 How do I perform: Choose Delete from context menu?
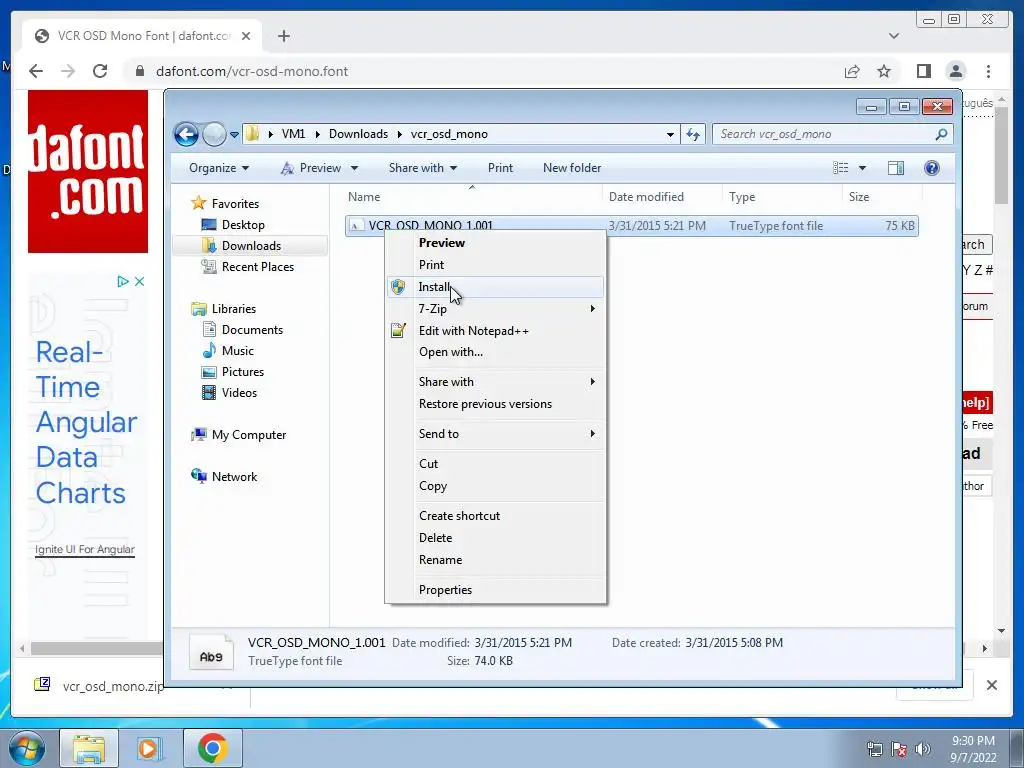[496, 537]
